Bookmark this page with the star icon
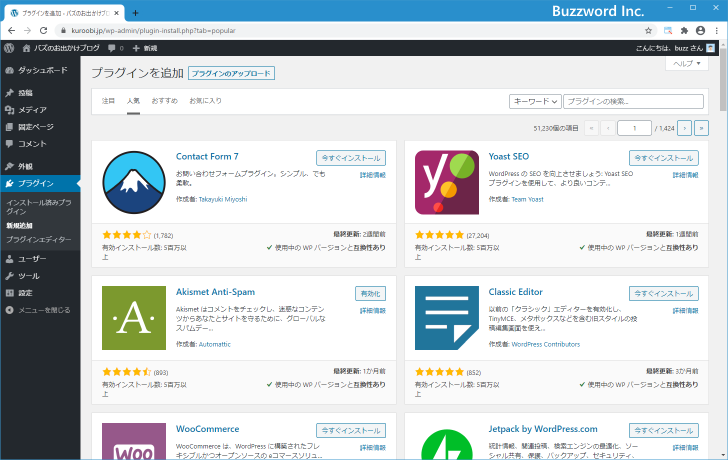The image size is (728, 460). (x=649, y=30)
